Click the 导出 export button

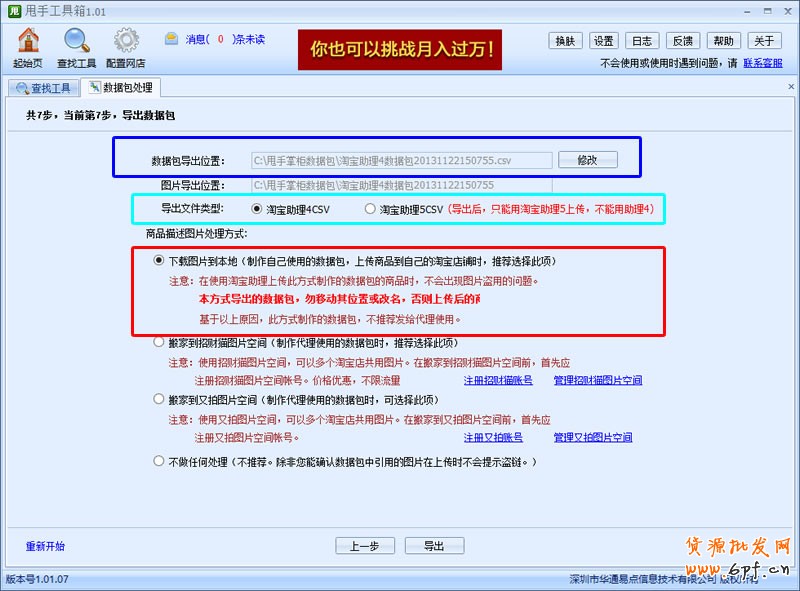432,547
